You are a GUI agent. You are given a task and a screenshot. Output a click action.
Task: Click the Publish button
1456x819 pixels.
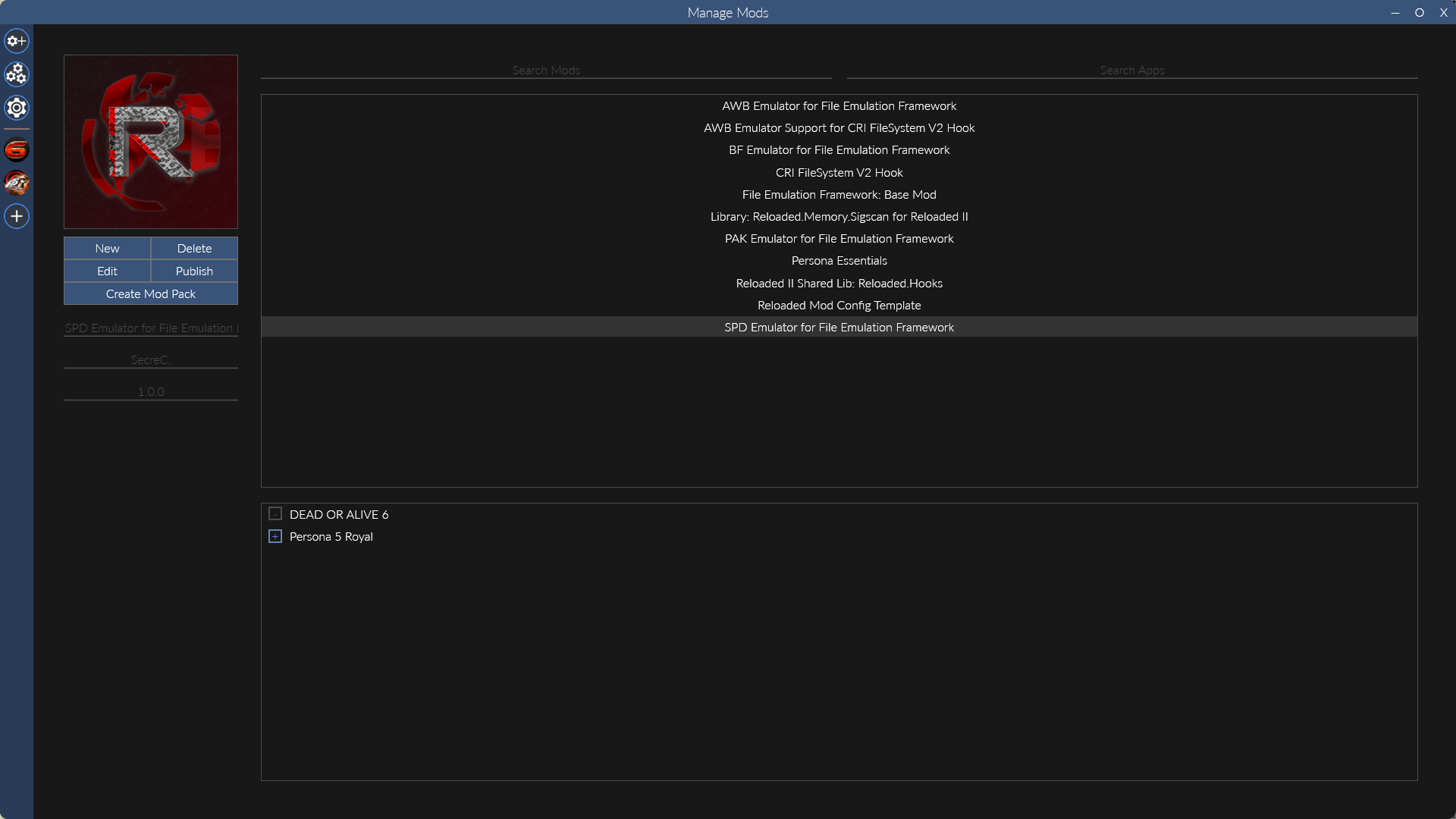coord(194,271)
